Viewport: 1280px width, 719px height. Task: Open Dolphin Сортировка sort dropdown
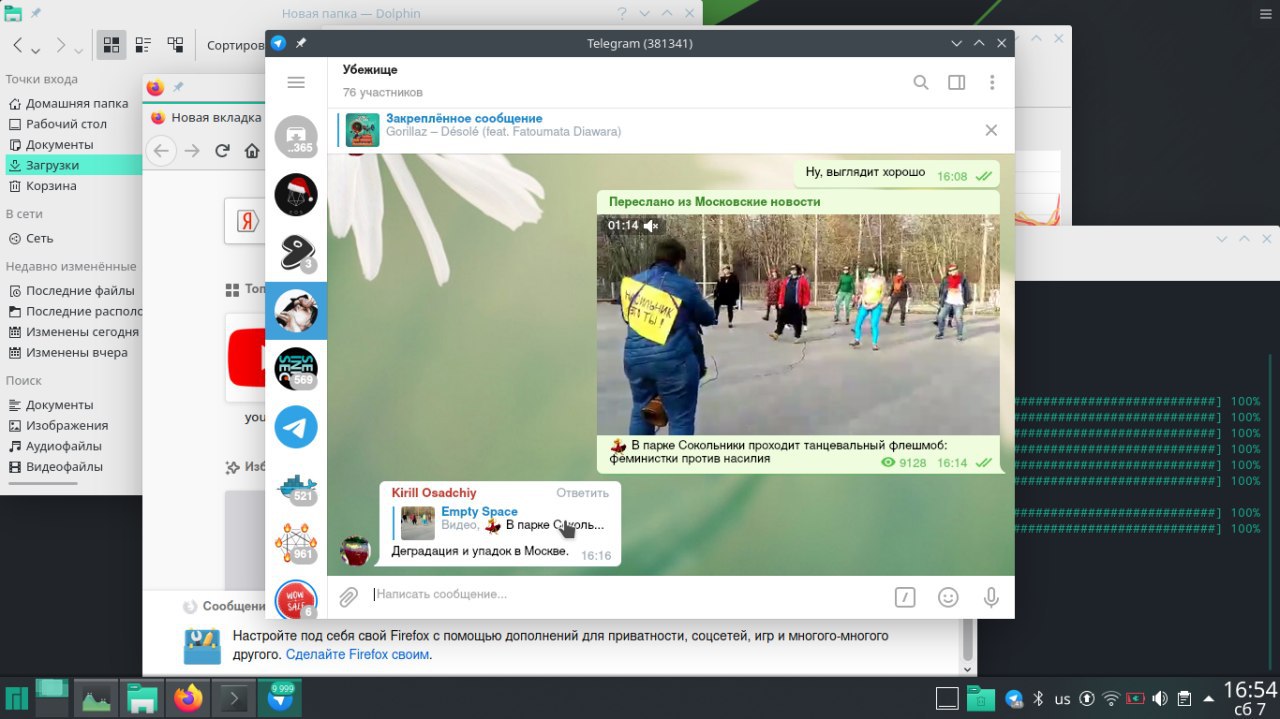pyautogui.click(x=236, y=45)
